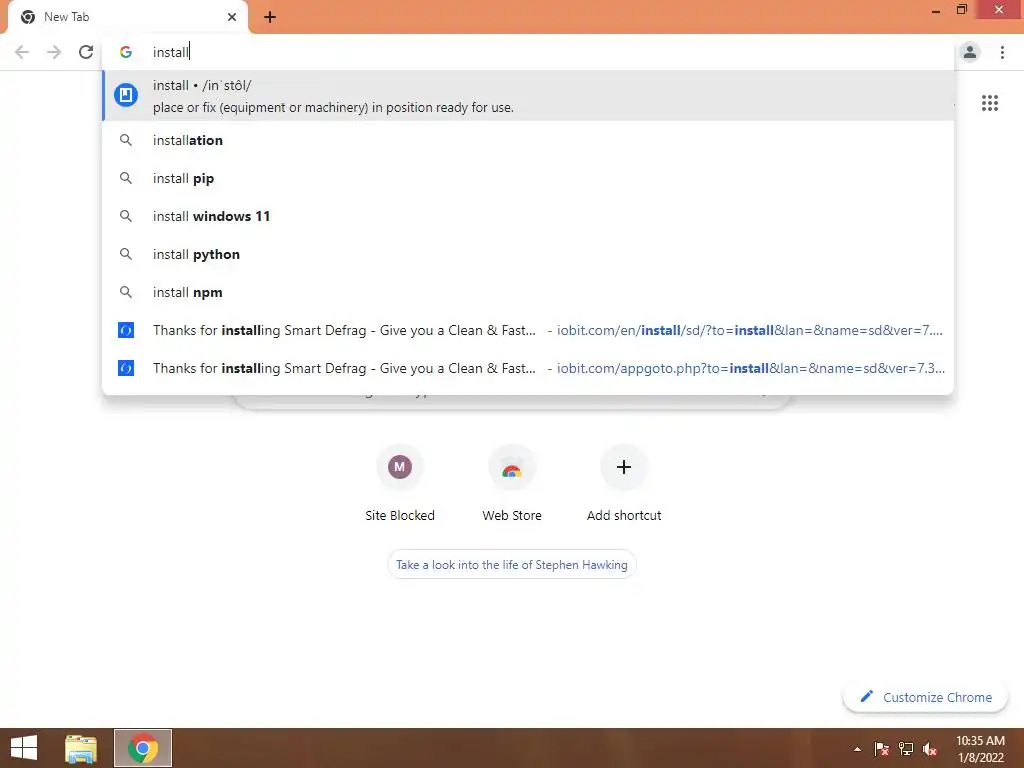The image size is (1024, 768).
Task: Select the New Tab tab
Action: (127, 17)
